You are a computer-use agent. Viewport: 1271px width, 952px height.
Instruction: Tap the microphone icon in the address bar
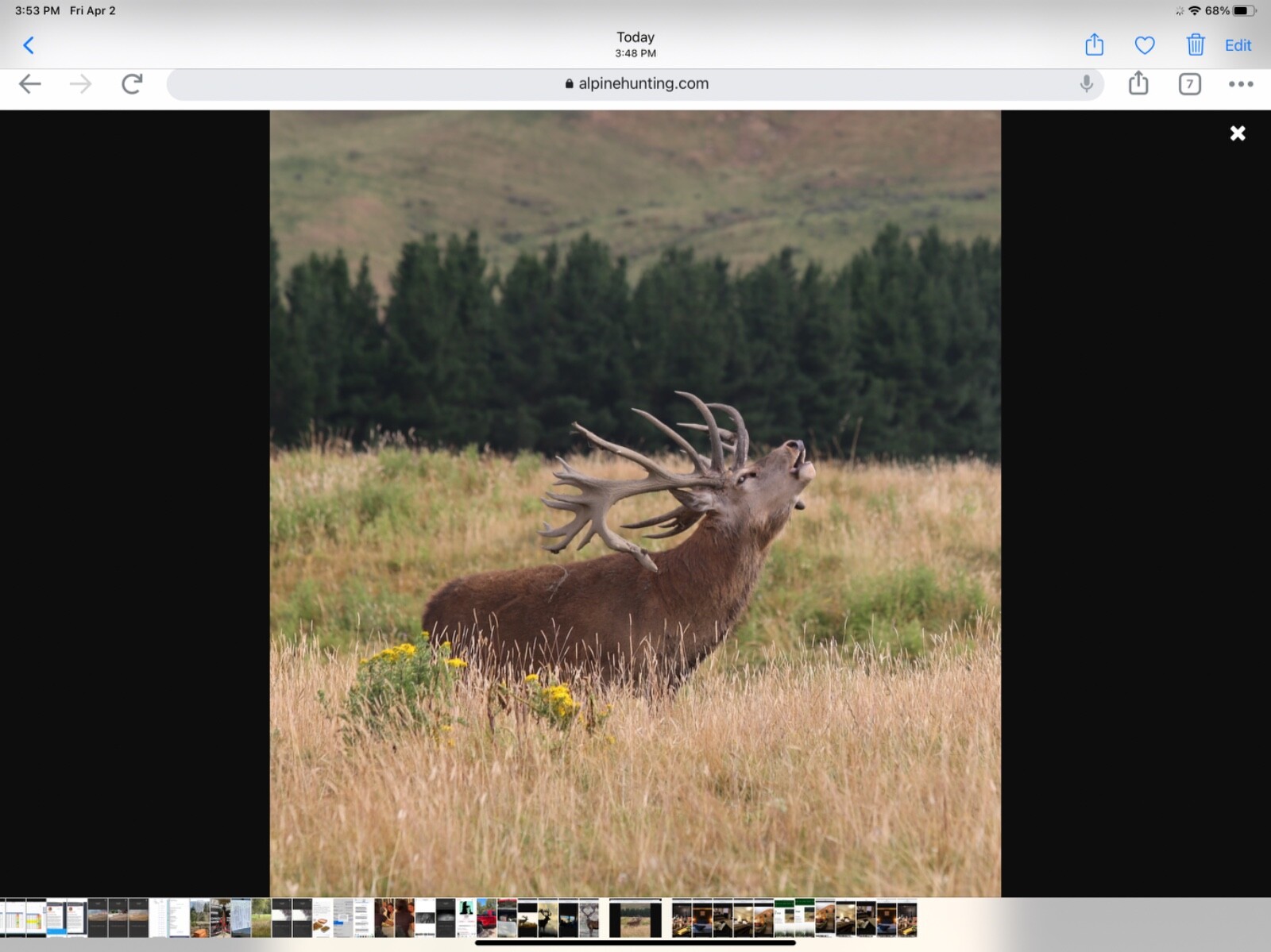coord(1086,83)
